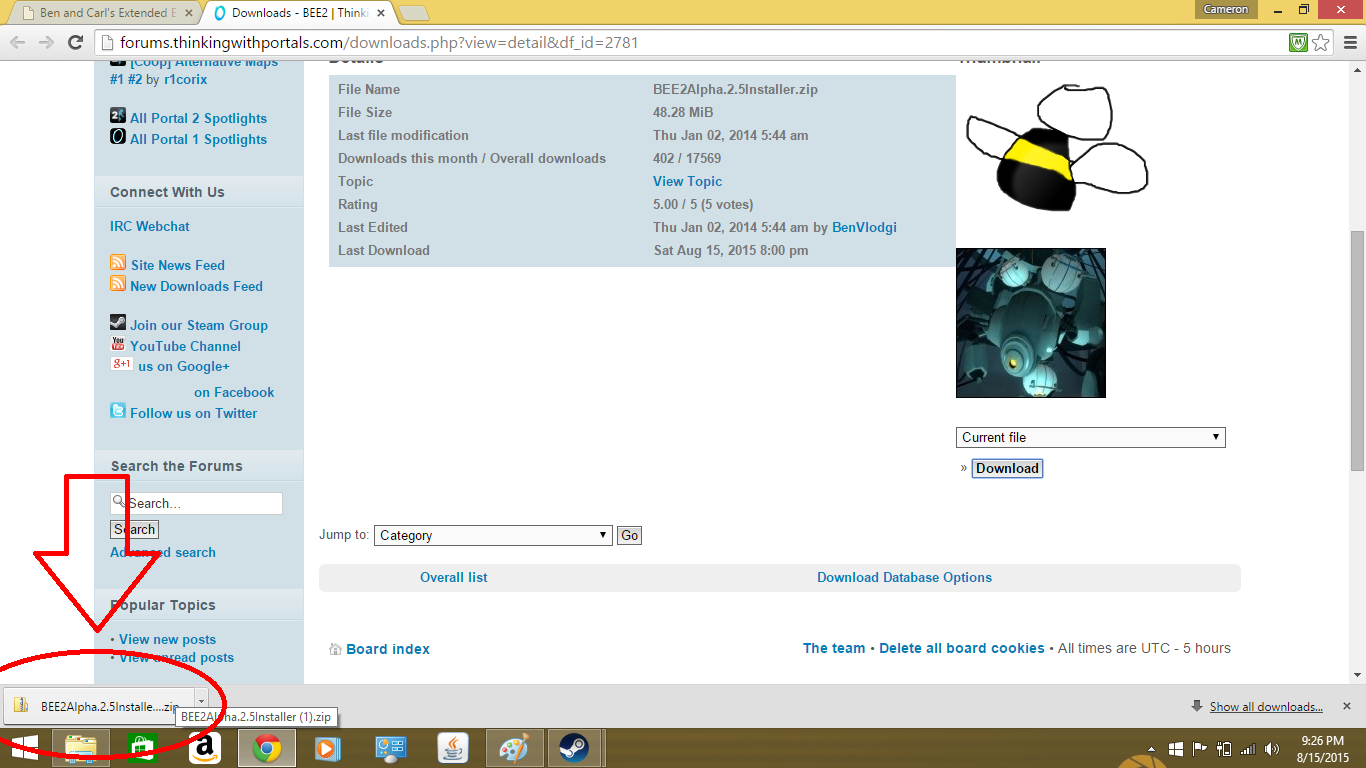
Task: Click the green shield extension icon
Action: point(1298,42)
